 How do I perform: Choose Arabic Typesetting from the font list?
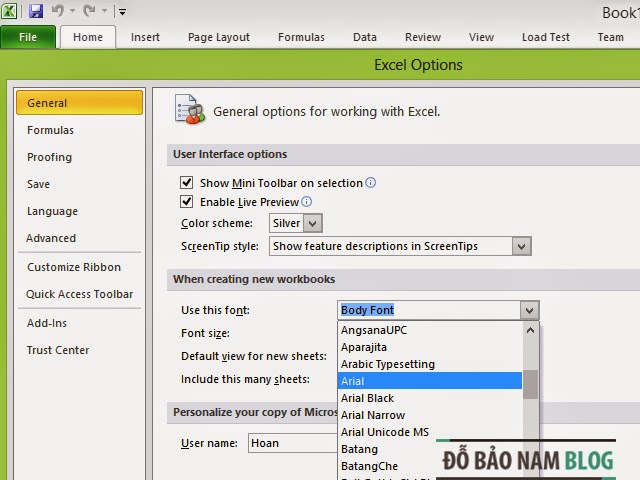(430, 364)
